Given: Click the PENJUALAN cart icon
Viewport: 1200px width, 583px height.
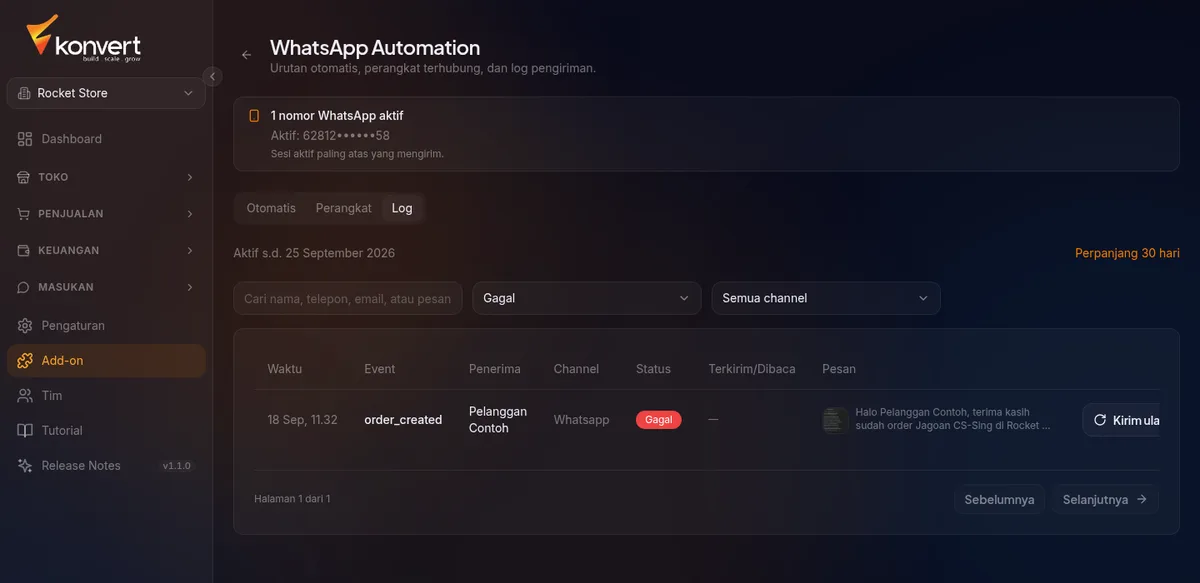Looking at the screenshot, I should point(25,214).
